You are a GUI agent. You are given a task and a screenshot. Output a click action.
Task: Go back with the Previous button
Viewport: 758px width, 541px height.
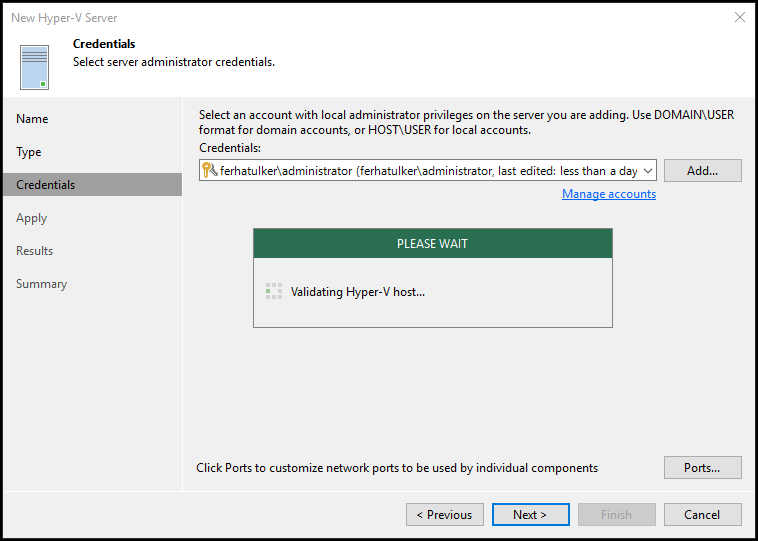[445, 514]
